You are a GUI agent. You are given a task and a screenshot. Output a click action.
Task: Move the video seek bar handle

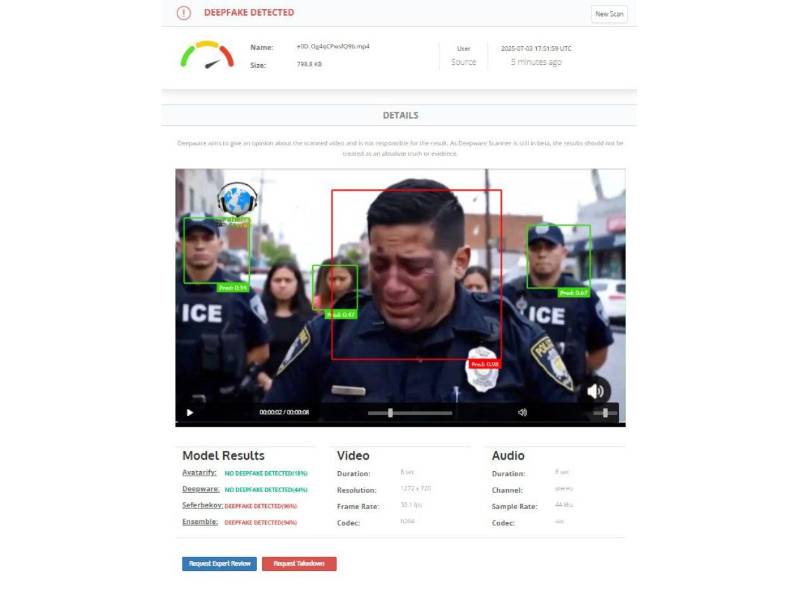(x=390, y=413)
